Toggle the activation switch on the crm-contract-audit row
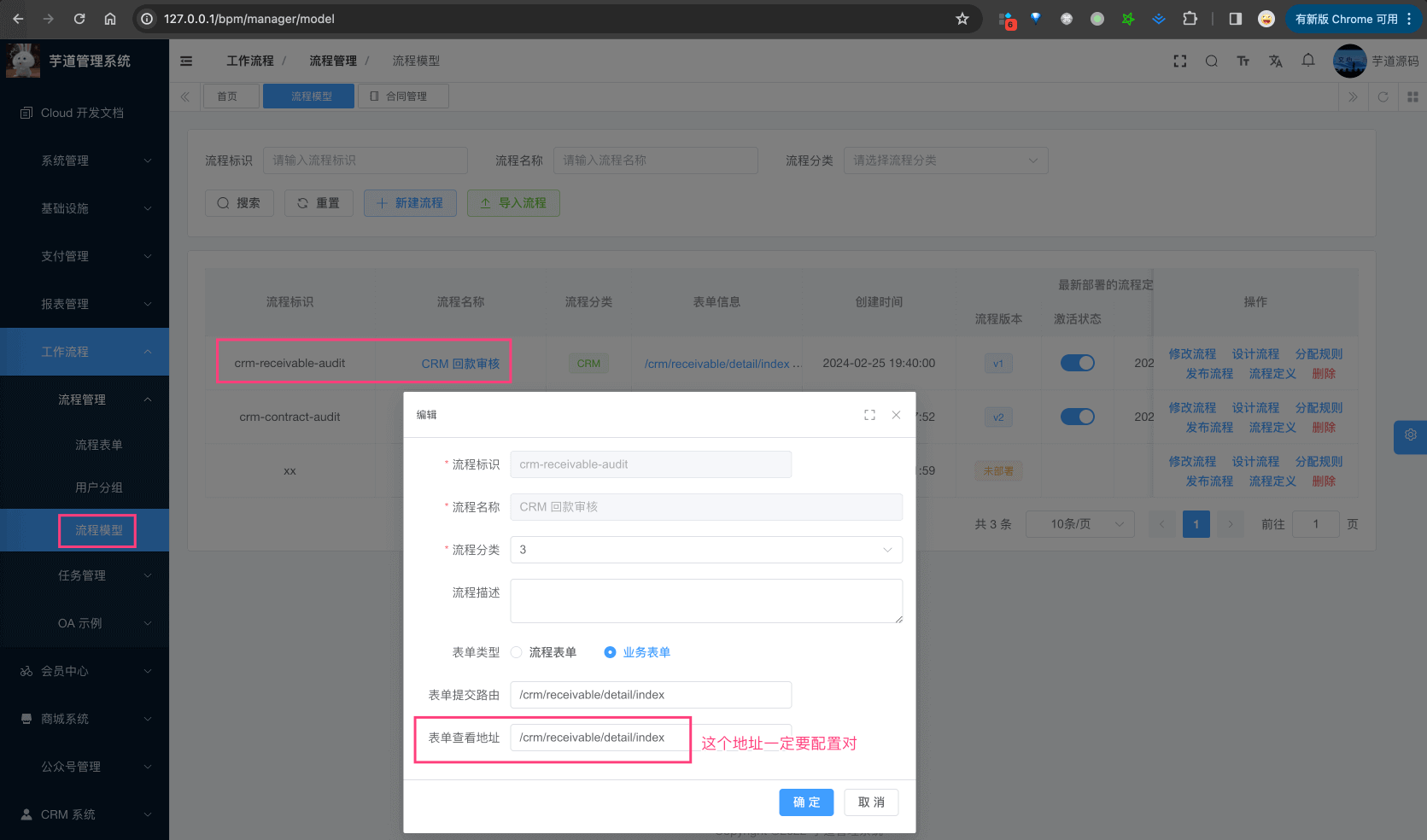The height and width of the screenshot is (840, 1427). (1077, 417)
